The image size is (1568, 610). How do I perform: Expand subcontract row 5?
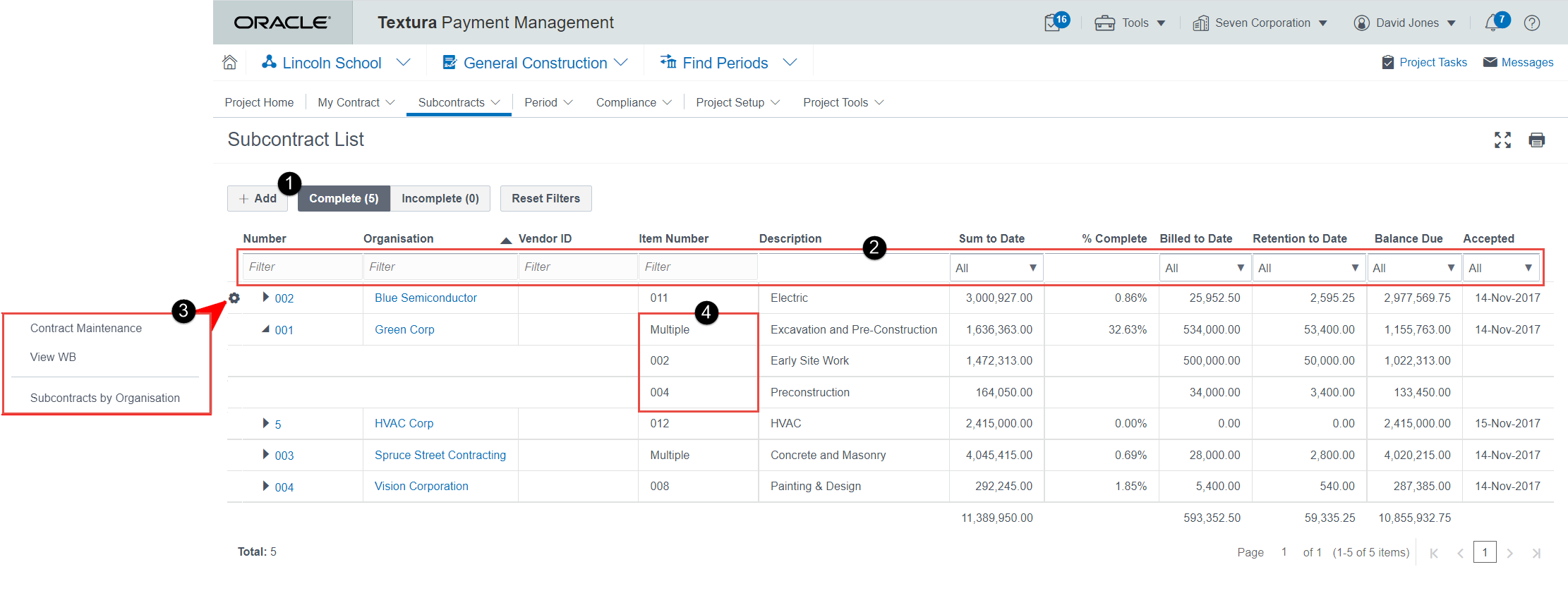[x=265, y=423]
